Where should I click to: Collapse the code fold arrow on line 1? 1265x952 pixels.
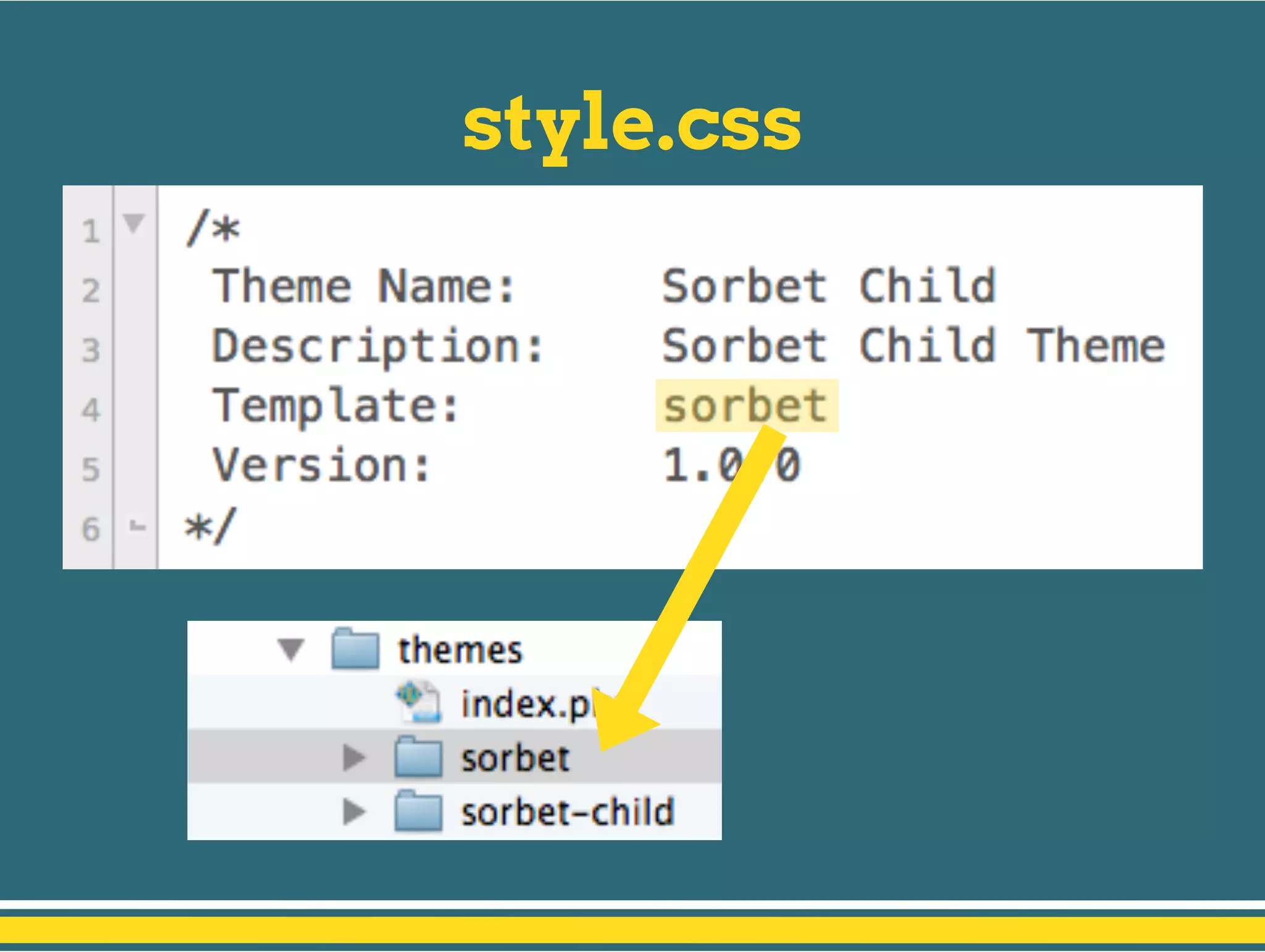(x=133, y=223)
